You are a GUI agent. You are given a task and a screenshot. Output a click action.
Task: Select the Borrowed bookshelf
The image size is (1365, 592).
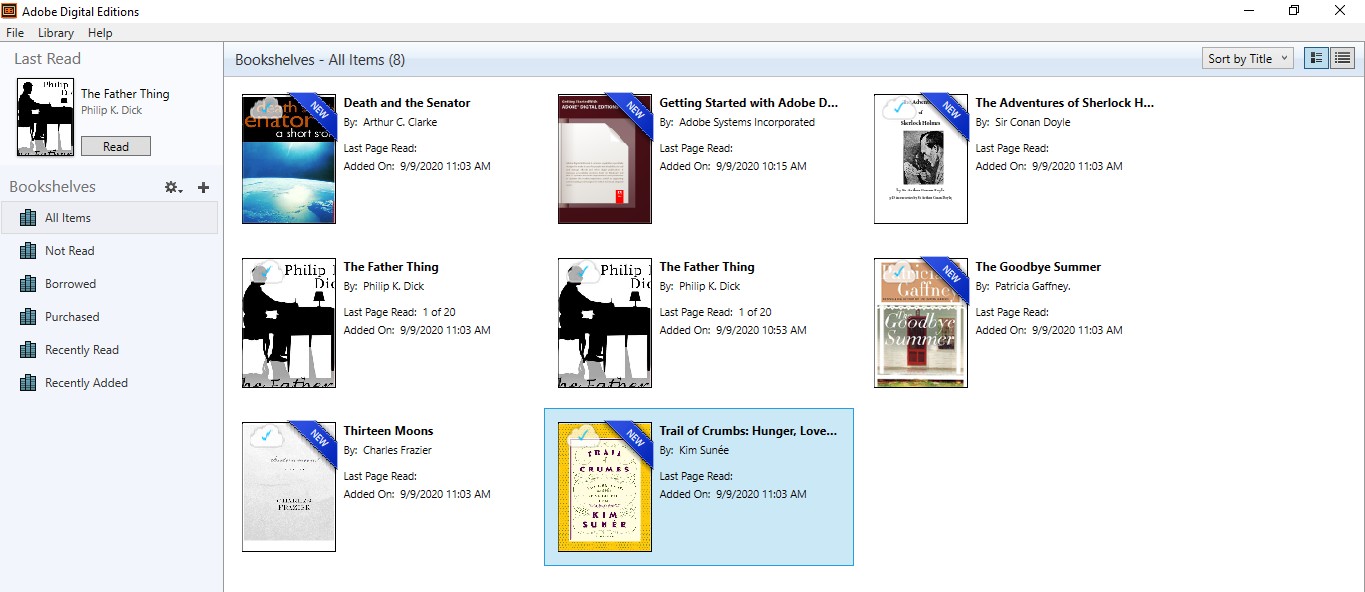coord(70,284)
